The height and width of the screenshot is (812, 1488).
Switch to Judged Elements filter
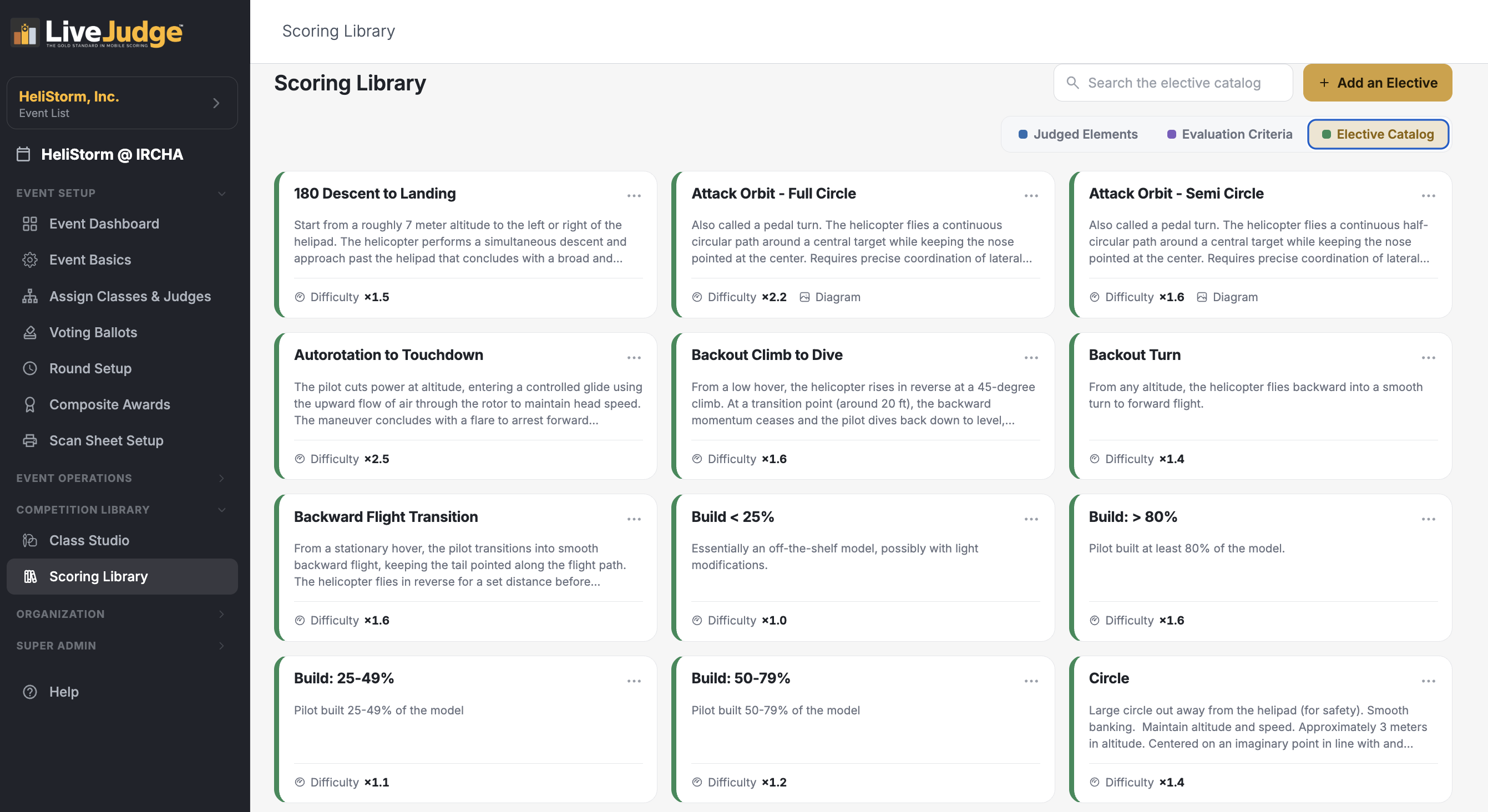(1077, 135)
